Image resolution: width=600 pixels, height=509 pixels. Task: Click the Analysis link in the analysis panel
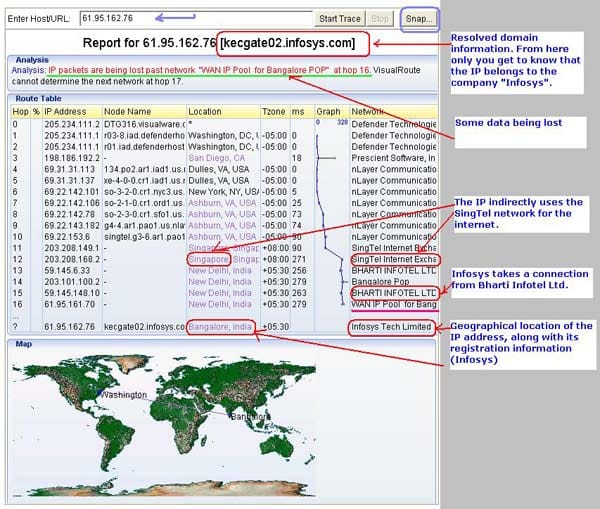[28, 70]
